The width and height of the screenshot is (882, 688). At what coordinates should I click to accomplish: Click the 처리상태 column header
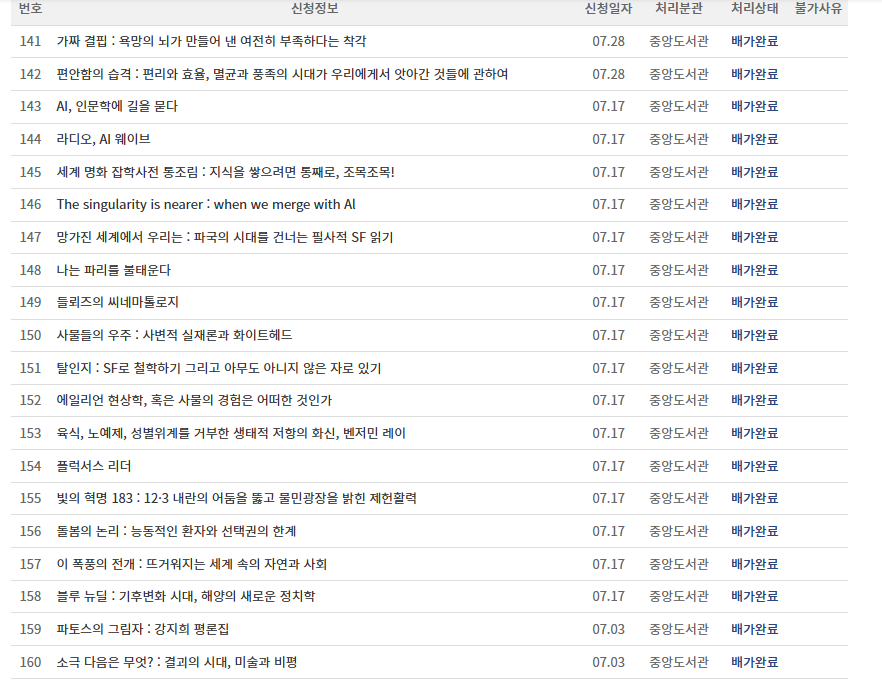pos(753,10)
